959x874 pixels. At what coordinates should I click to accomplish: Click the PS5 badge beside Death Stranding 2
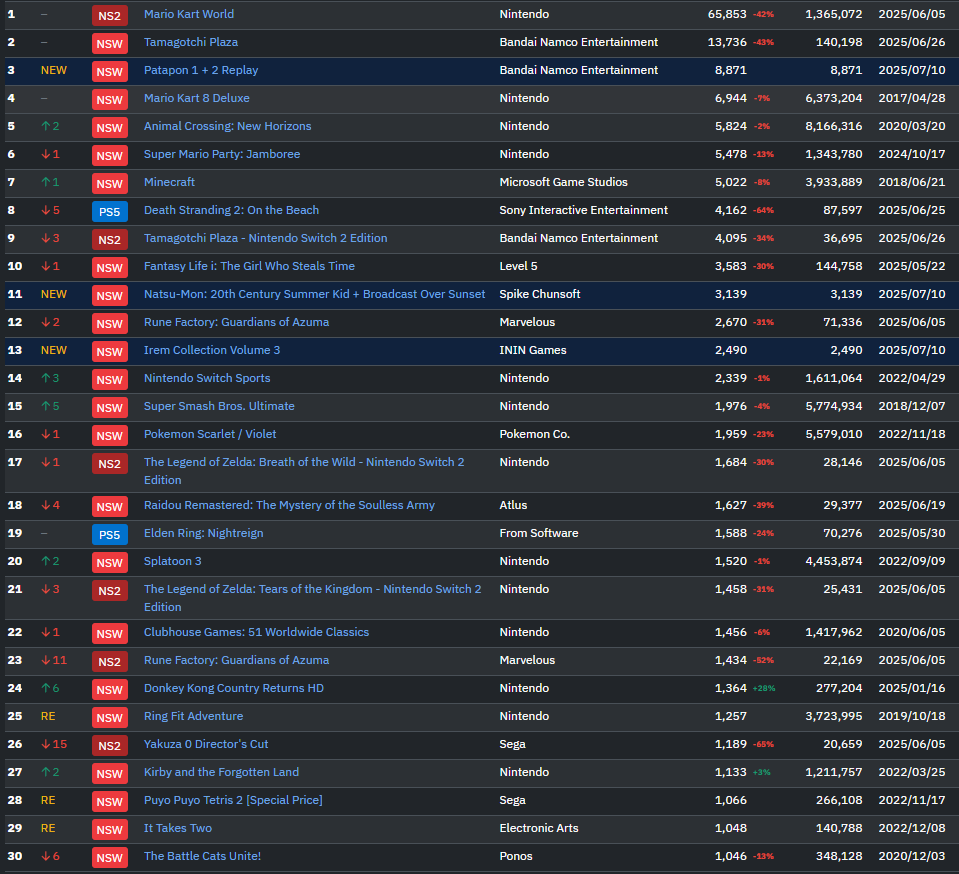(x=109, y=212)
